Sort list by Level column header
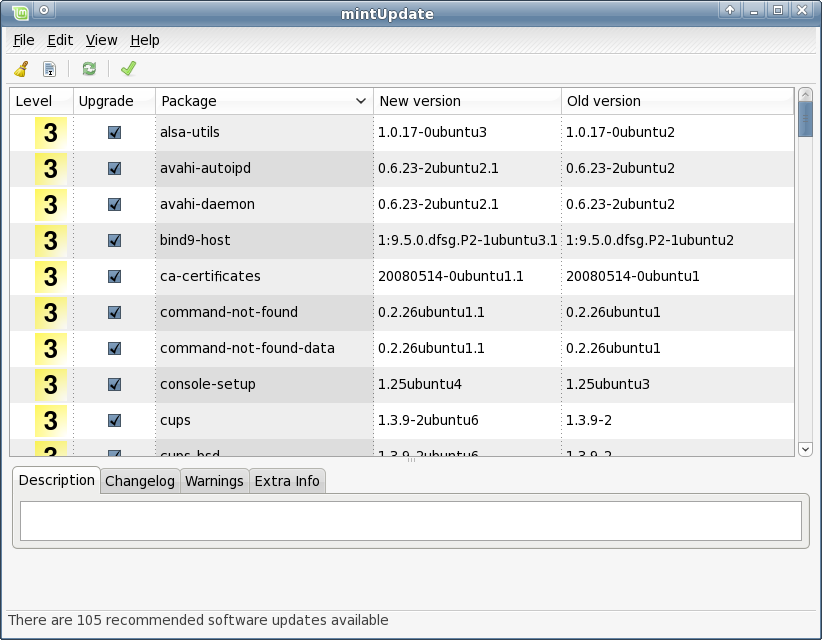The width and height of the screenshot is (822, 640). (41, 101)
